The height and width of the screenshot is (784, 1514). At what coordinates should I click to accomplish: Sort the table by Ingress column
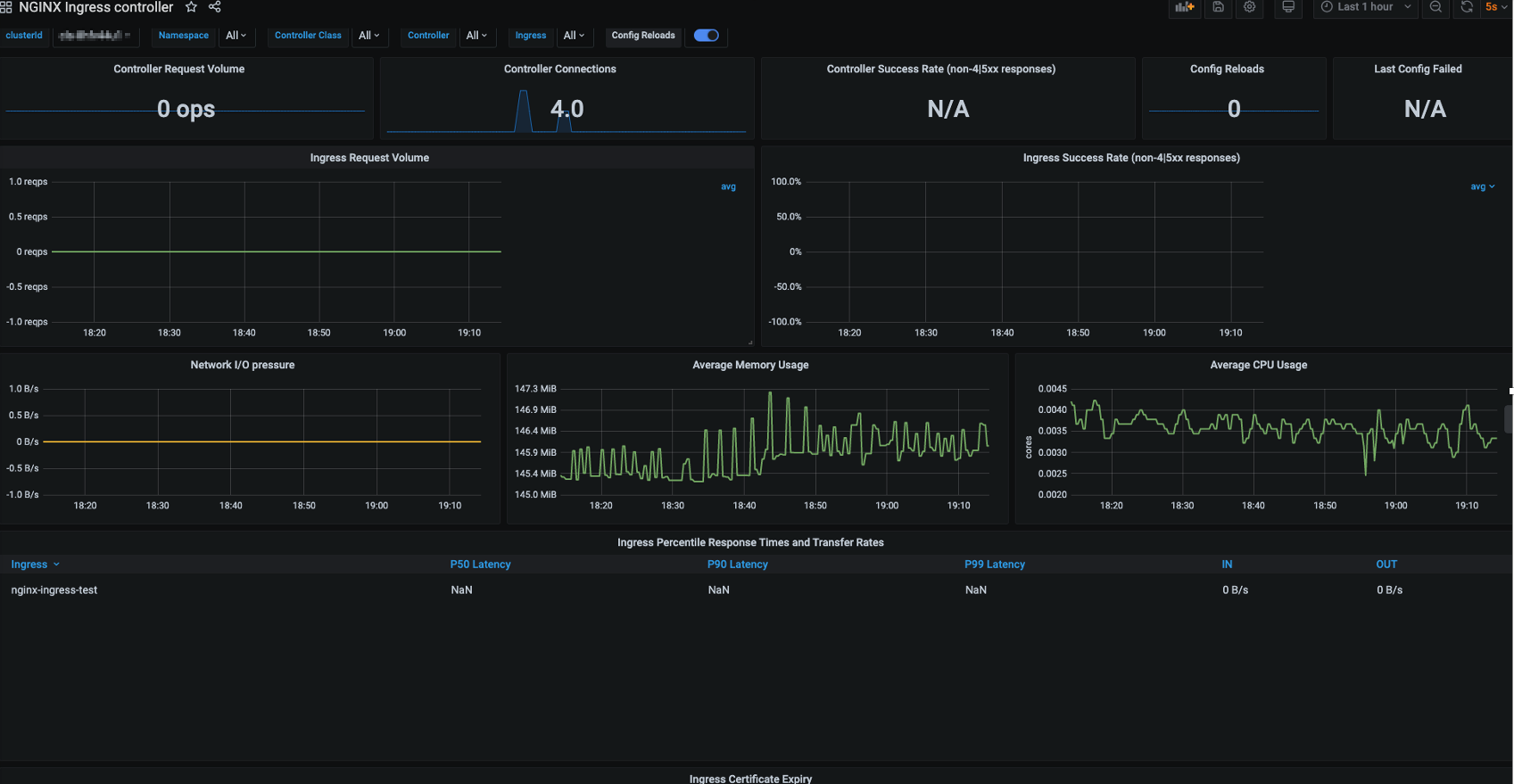point(29,565)
